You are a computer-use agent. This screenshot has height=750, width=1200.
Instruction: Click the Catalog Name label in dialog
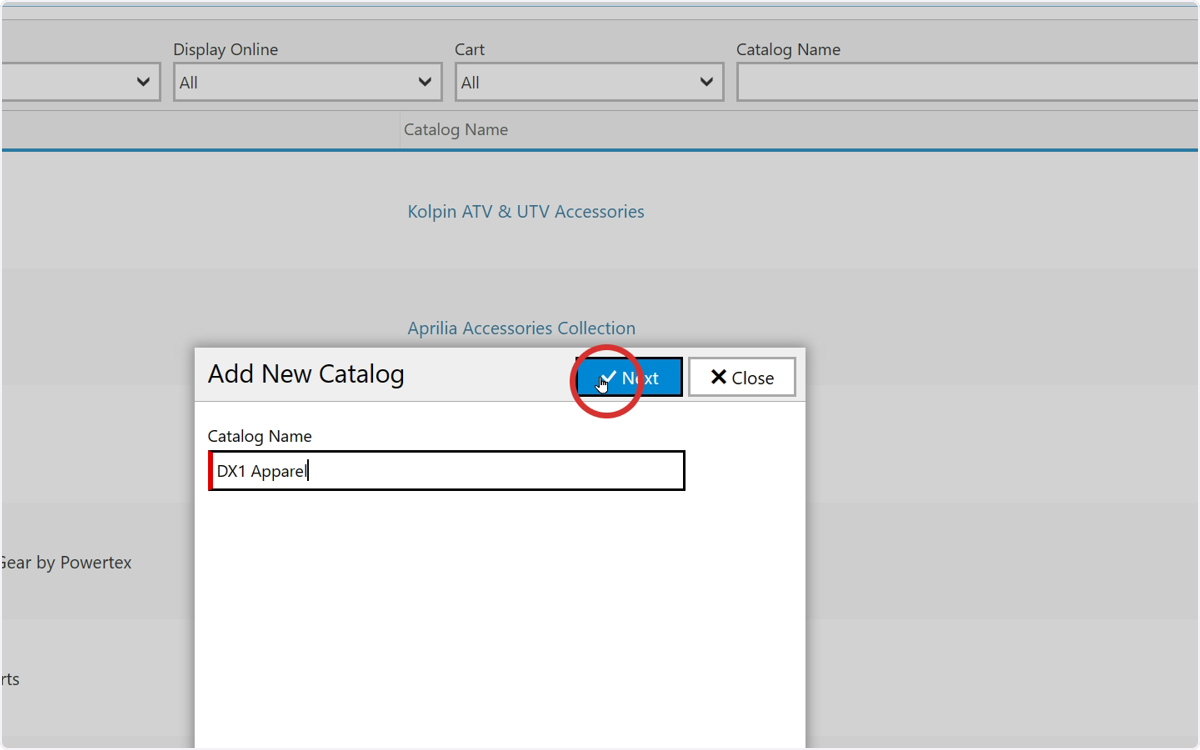260,436
